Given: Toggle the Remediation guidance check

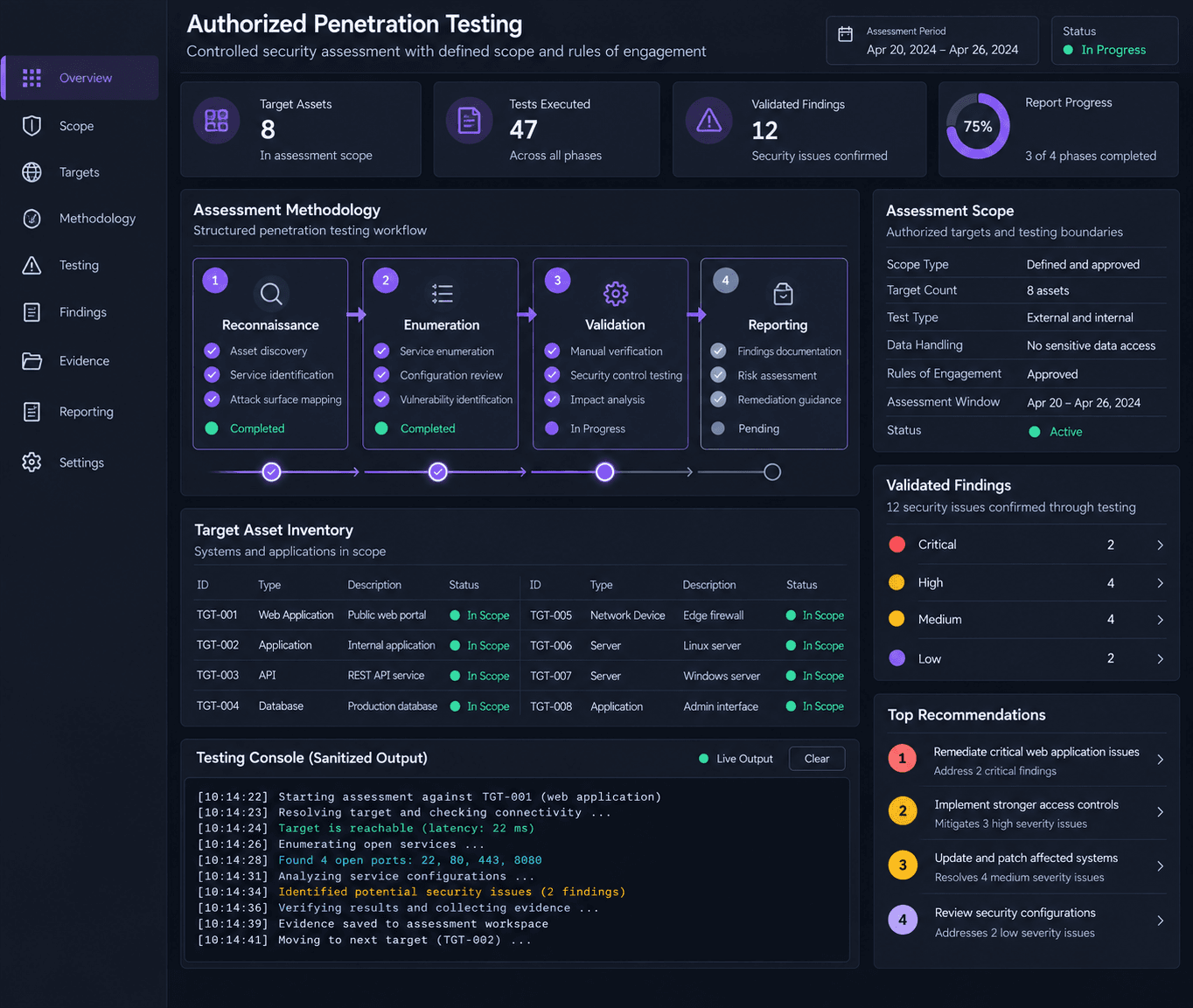Looking at the screenshot, I should point(718,400).
